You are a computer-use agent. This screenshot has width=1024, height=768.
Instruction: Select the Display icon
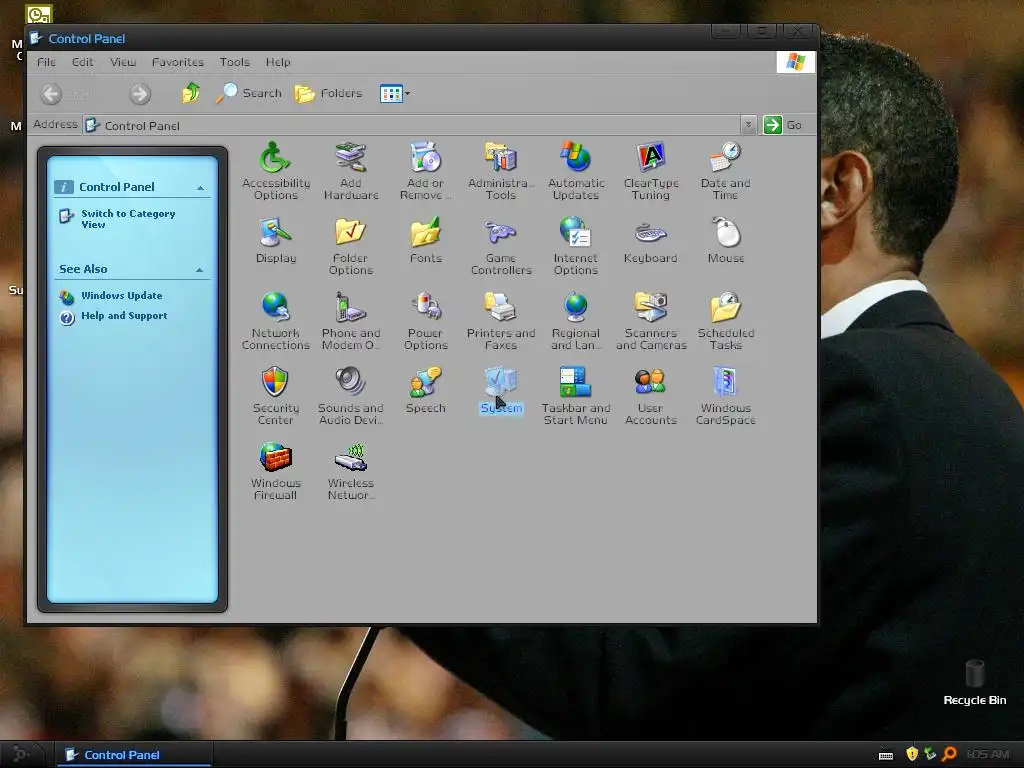276,240
